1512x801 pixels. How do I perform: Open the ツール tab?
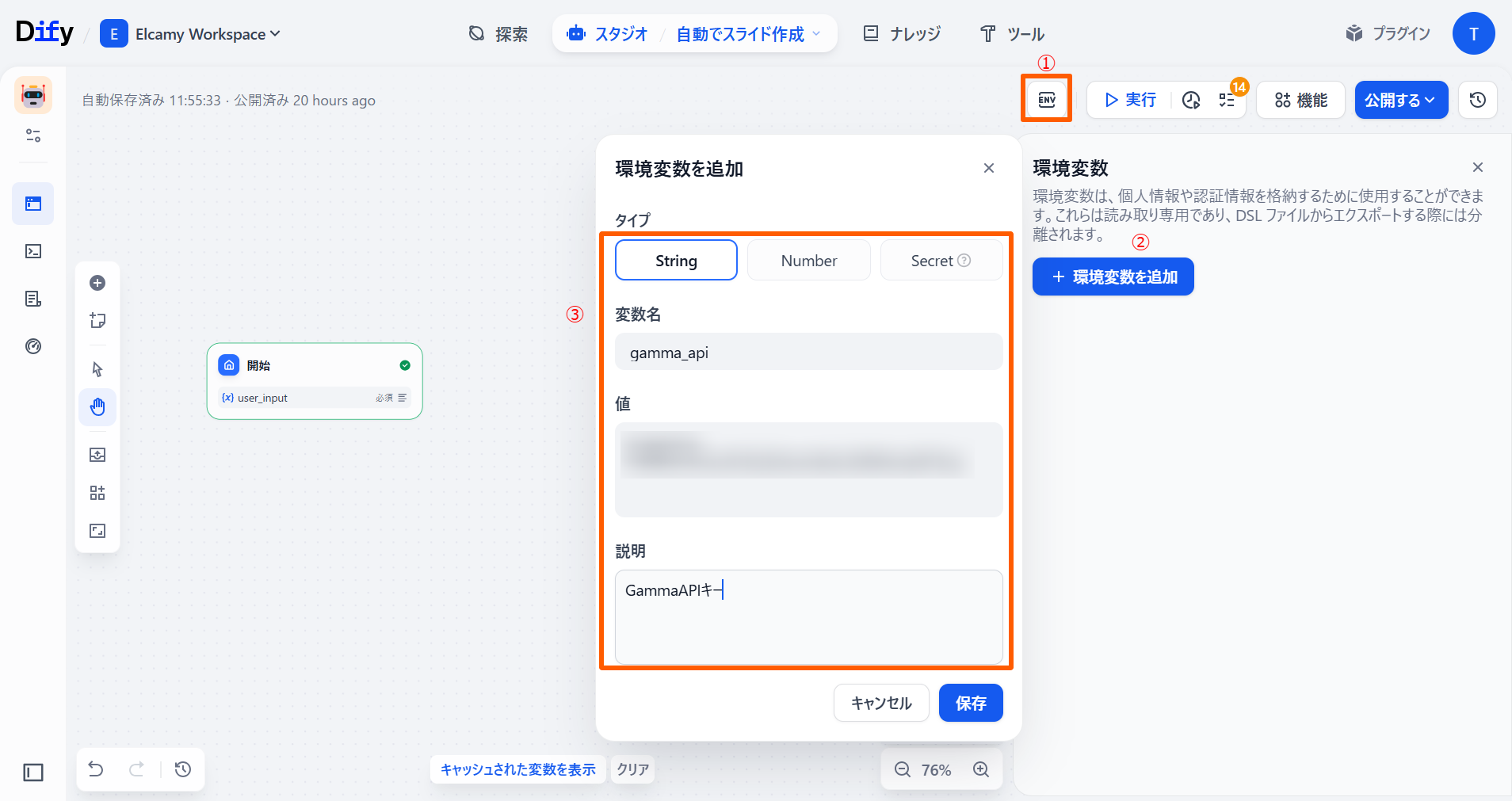point(1012,34)
